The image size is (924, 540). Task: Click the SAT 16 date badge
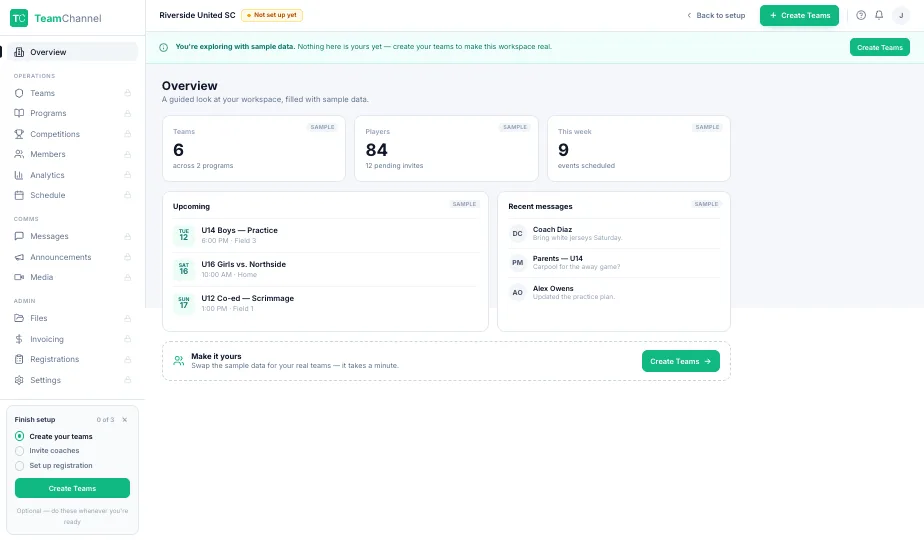pyautogui.click(x=184, y=269)
